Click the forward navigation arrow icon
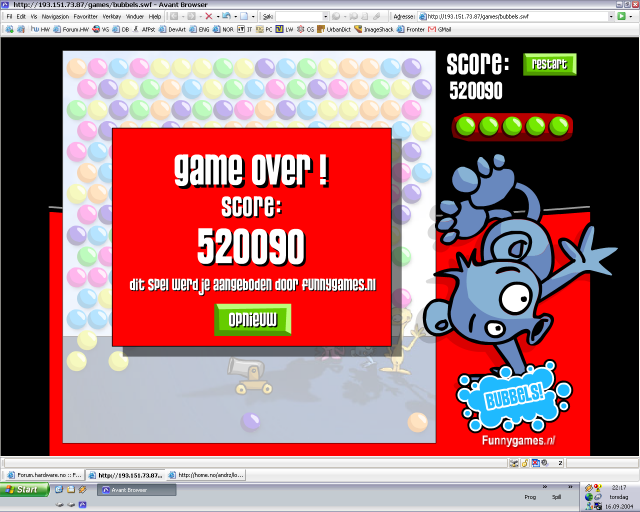 191,16
